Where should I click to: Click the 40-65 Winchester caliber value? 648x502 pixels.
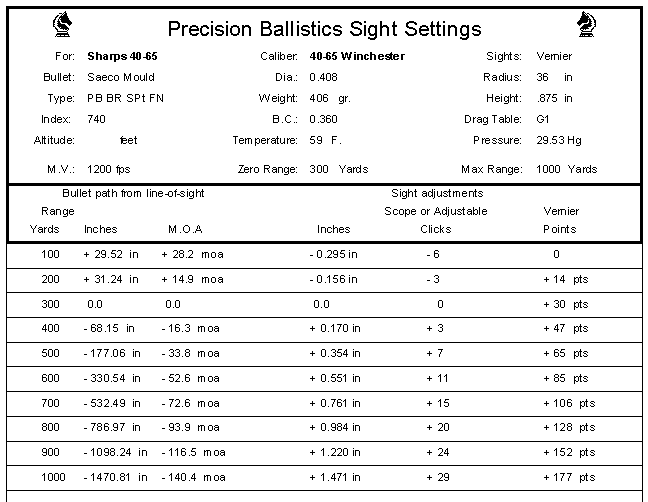[357, 56]
